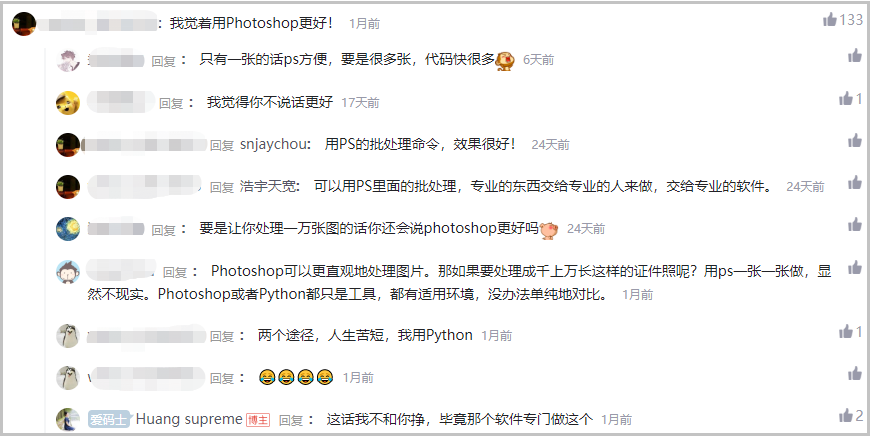The image size is (872, 438).
Task: Like the reply '我觉得你不说话更好'
Action: (x=846, y=98)
